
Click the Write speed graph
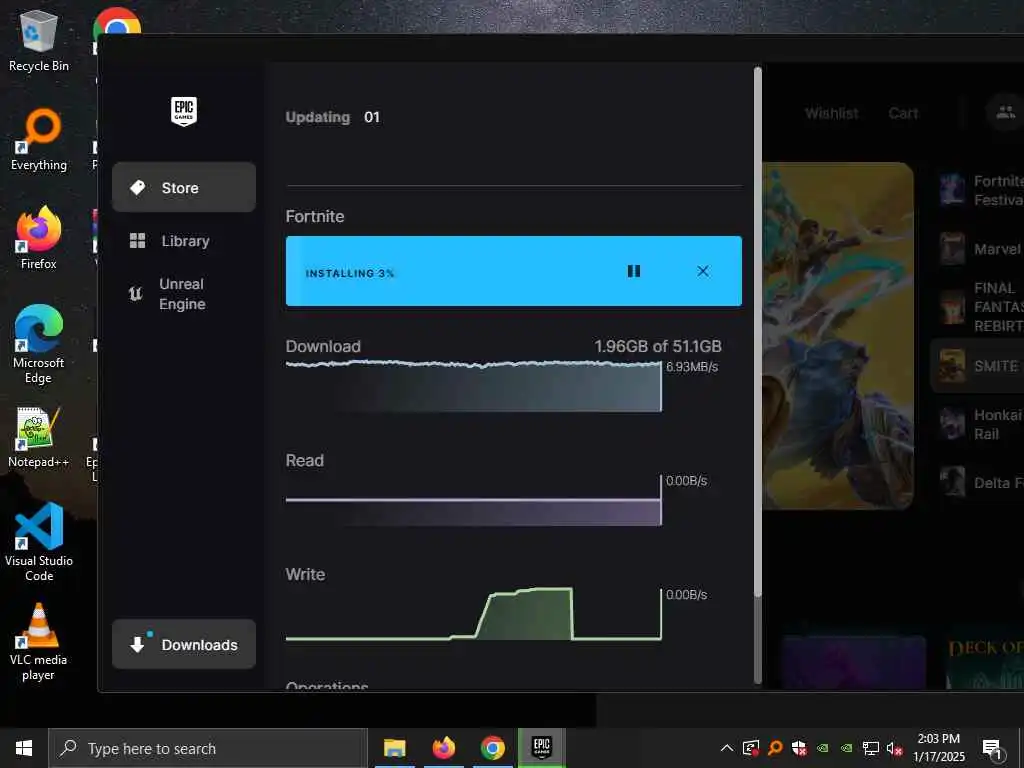(473, 614)
